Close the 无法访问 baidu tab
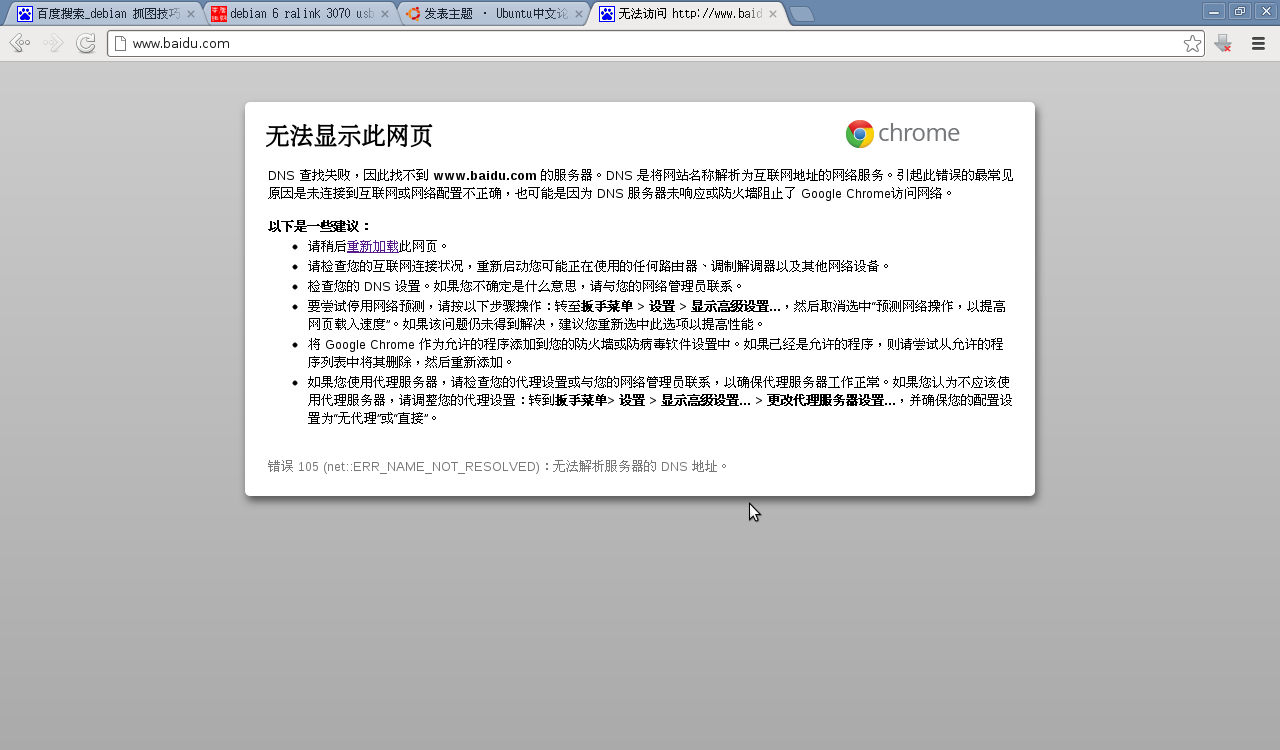Viewport: 1280px width, 750px height. pos(773,14)
